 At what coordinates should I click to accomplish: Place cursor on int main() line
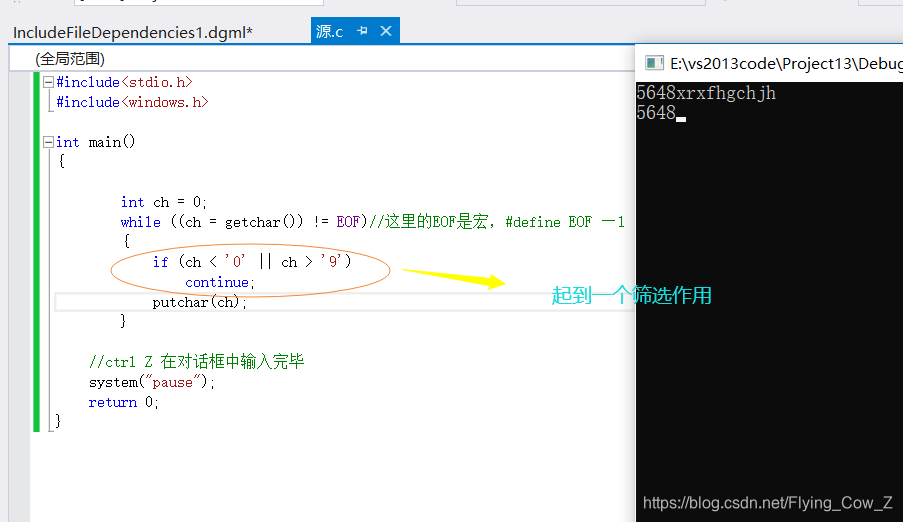(96, 142)
